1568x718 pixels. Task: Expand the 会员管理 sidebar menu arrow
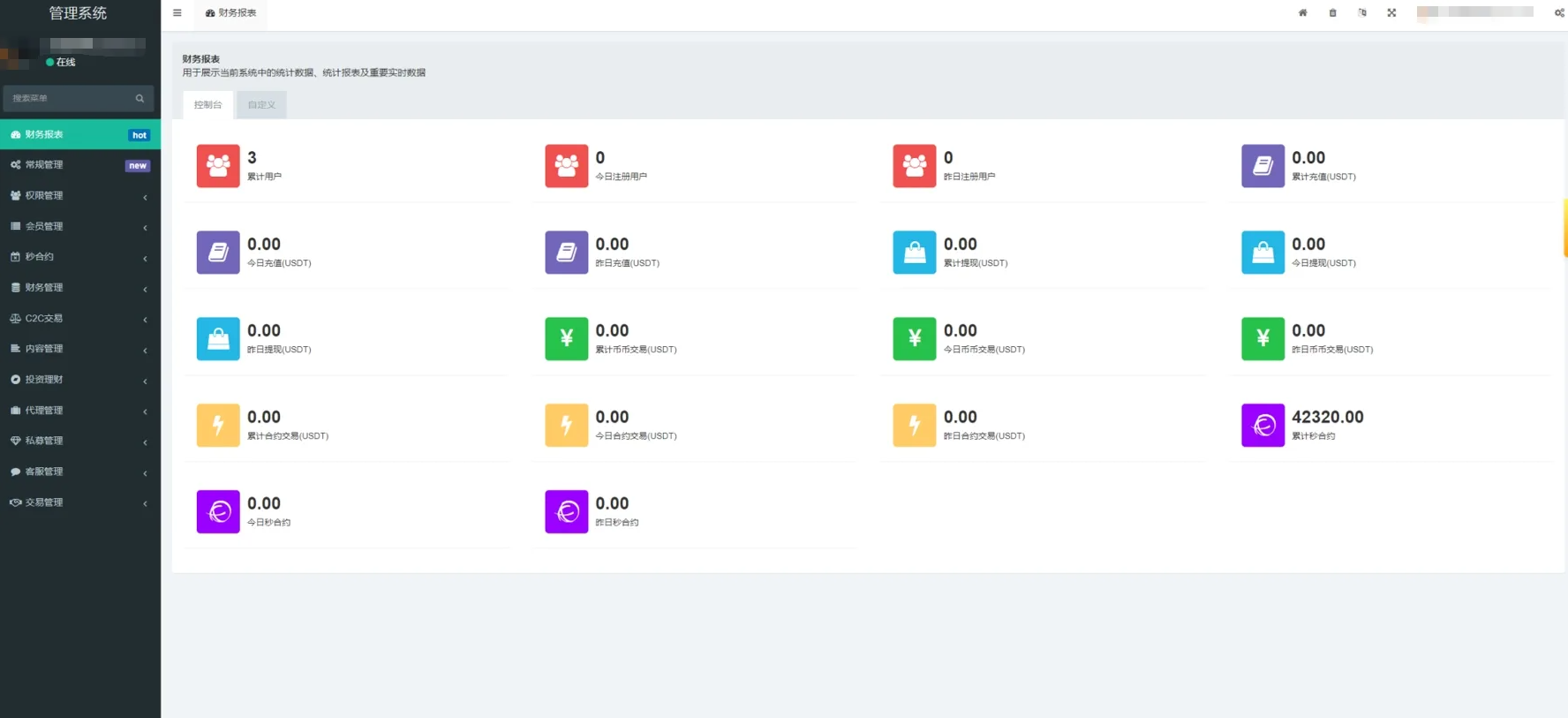point(145,228)
